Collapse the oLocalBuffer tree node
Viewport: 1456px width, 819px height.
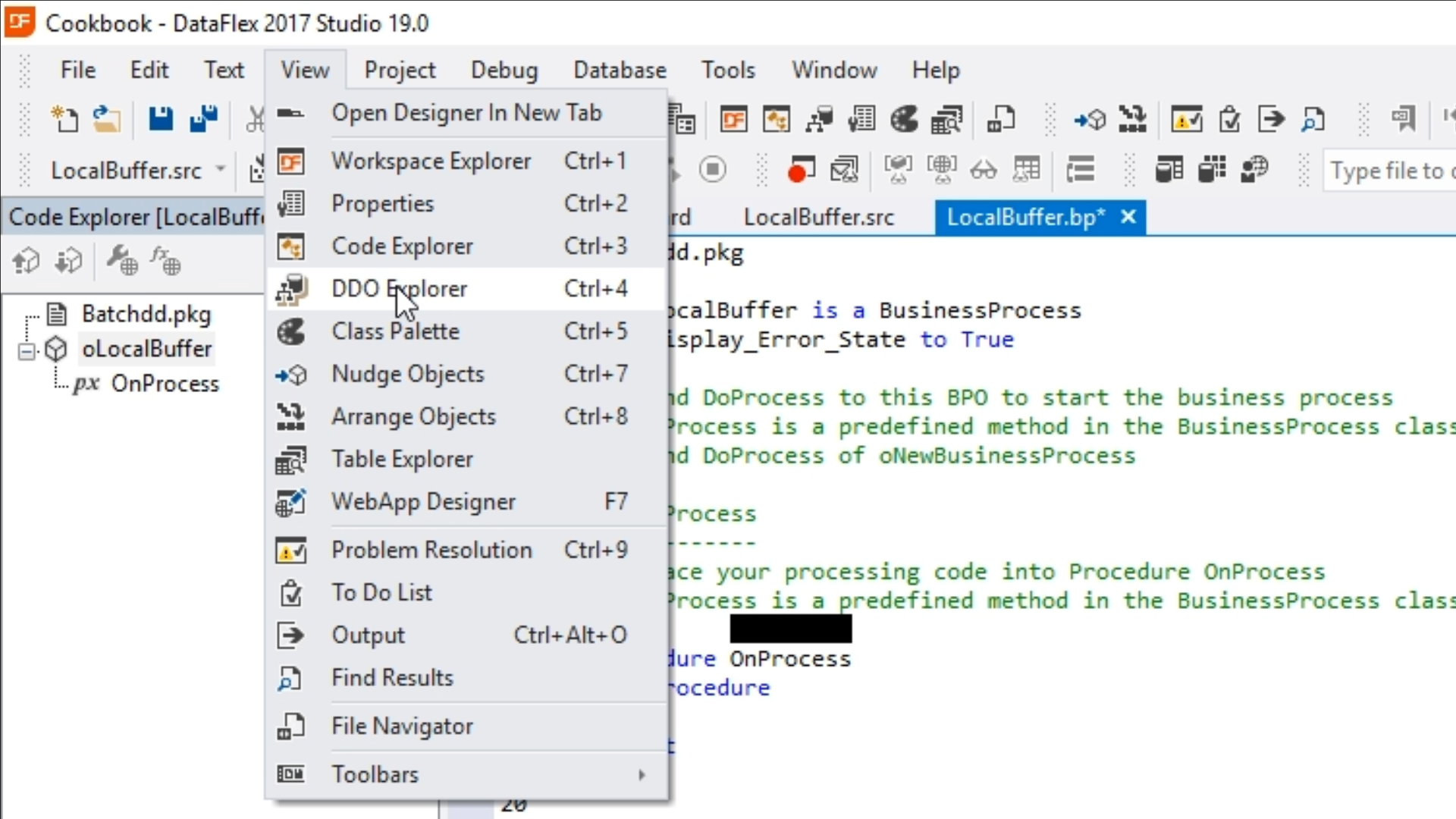coord(27,351)
